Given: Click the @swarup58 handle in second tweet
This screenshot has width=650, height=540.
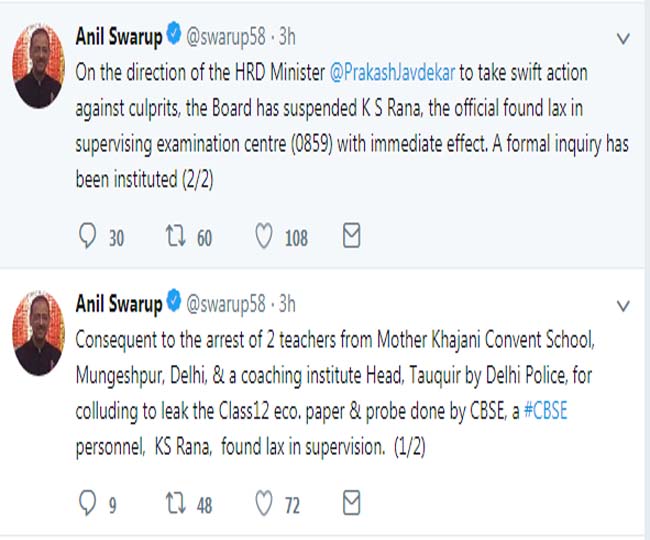Looking at the screenshot, I should click(x=228, y=305).
